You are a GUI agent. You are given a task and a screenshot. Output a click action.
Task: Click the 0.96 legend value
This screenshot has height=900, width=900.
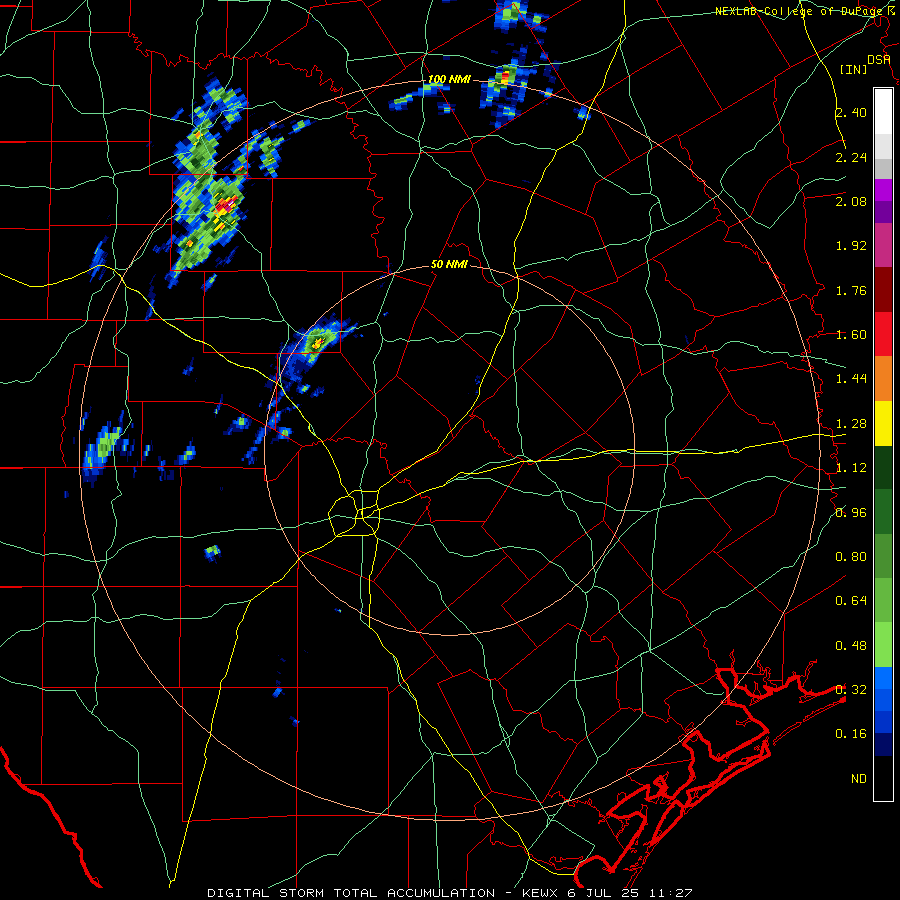[851, 513]
